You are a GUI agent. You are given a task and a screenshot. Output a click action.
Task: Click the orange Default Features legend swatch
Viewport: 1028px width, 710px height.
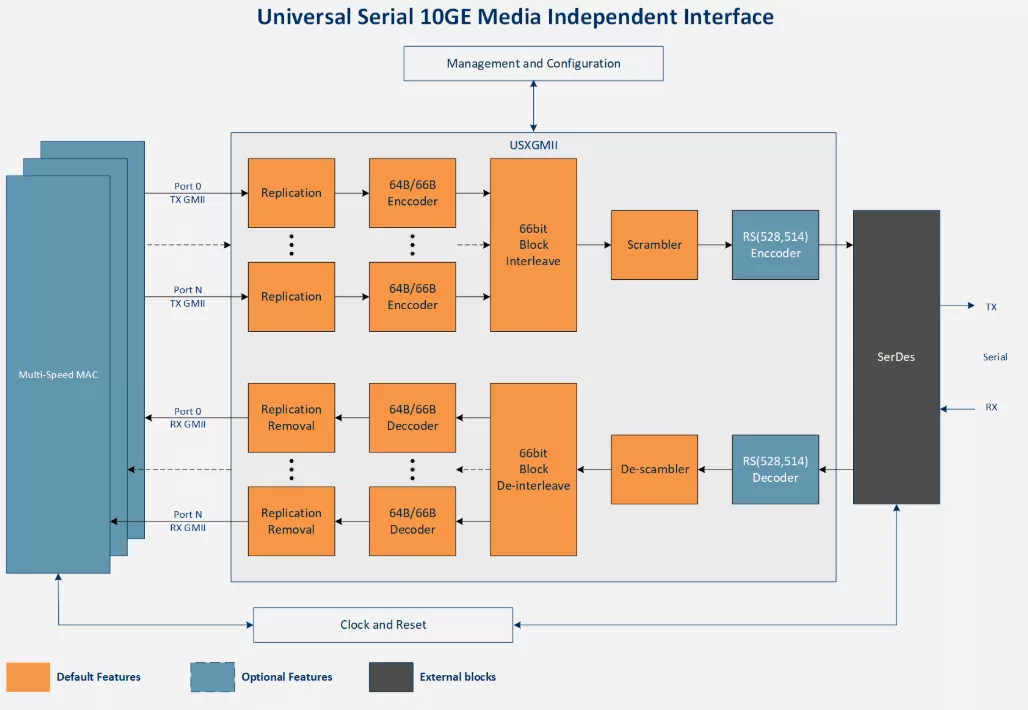tap(28, 677)
